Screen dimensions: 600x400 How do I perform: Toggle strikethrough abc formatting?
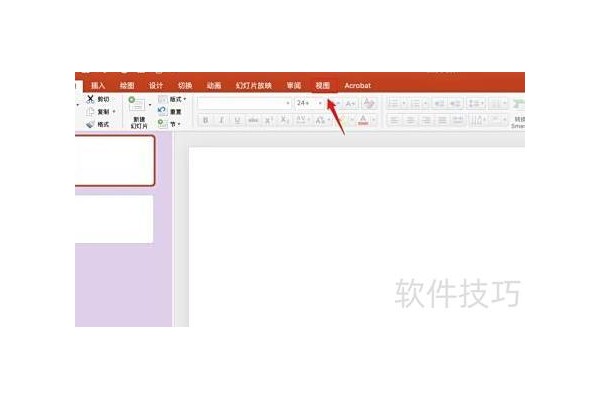pyautogui.click(x=253, y=121)
